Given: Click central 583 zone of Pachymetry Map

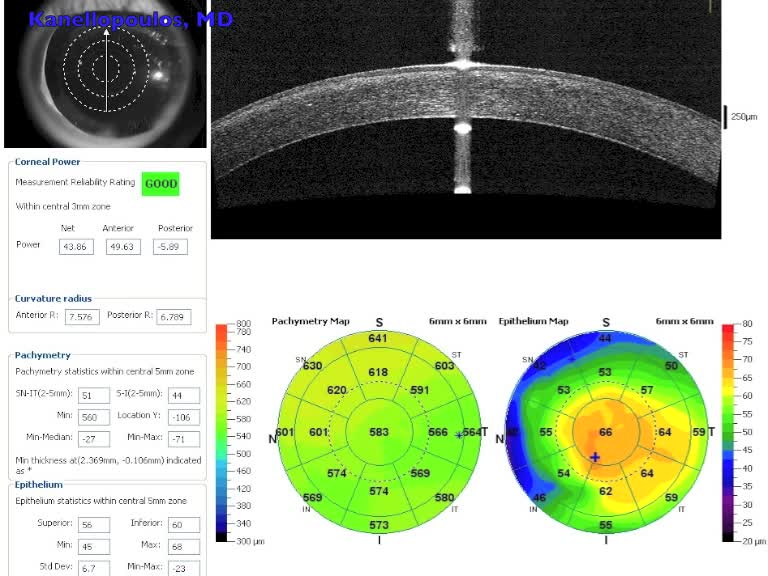Looking at the screenshot, I should 379,432.
